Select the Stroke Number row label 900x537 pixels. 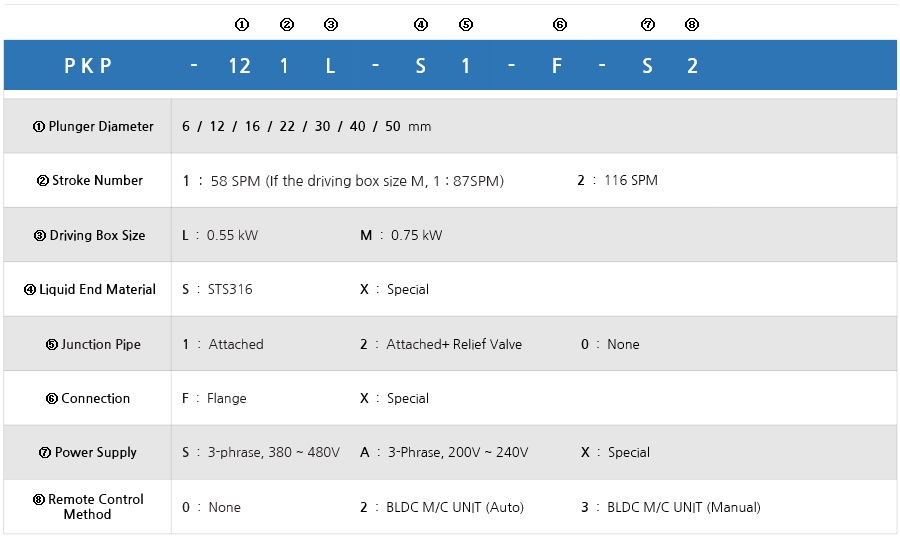click(90, 181)
